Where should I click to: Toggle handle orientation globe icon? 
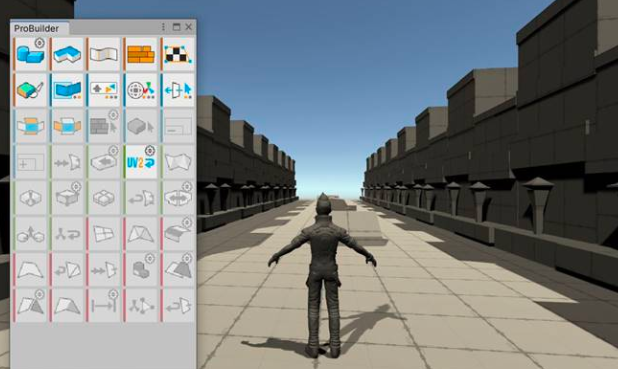click(x=141, y=90)
